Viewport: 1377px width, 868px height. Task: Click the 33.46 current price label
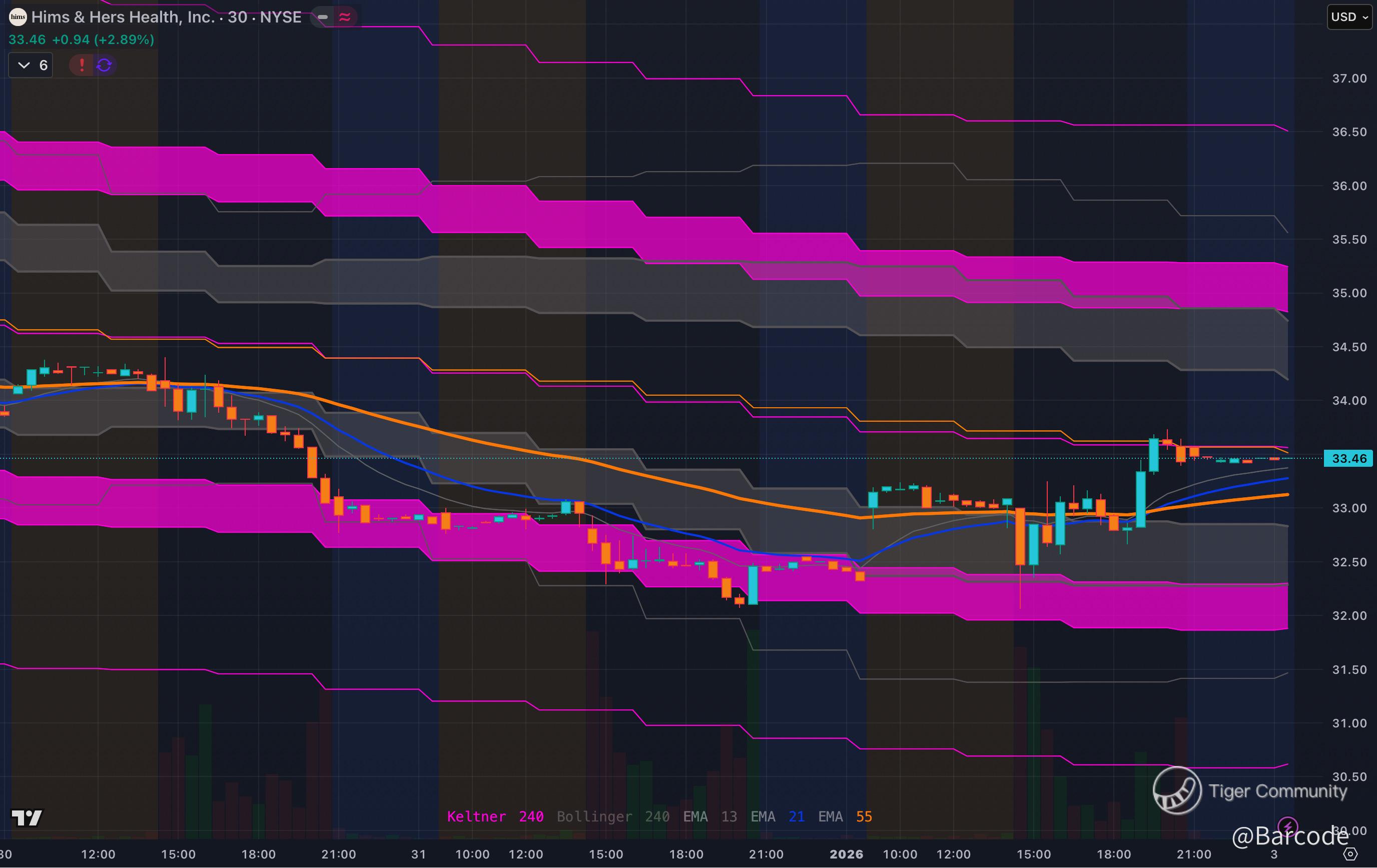pos(1348,459)
